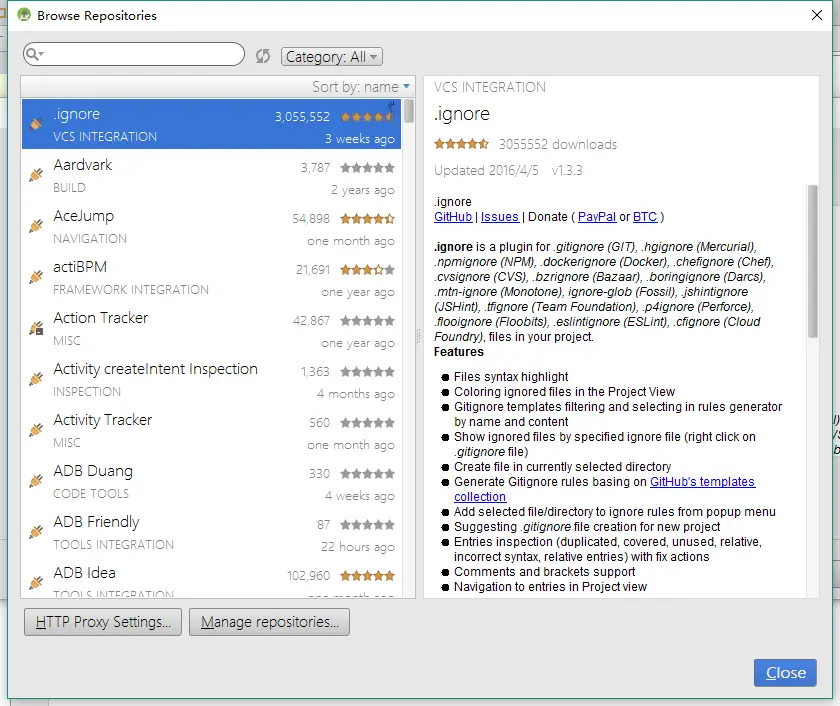This screenshot has width=840, height=706.
Task: Click Manage repositories button
Action: tap(269, 622)
